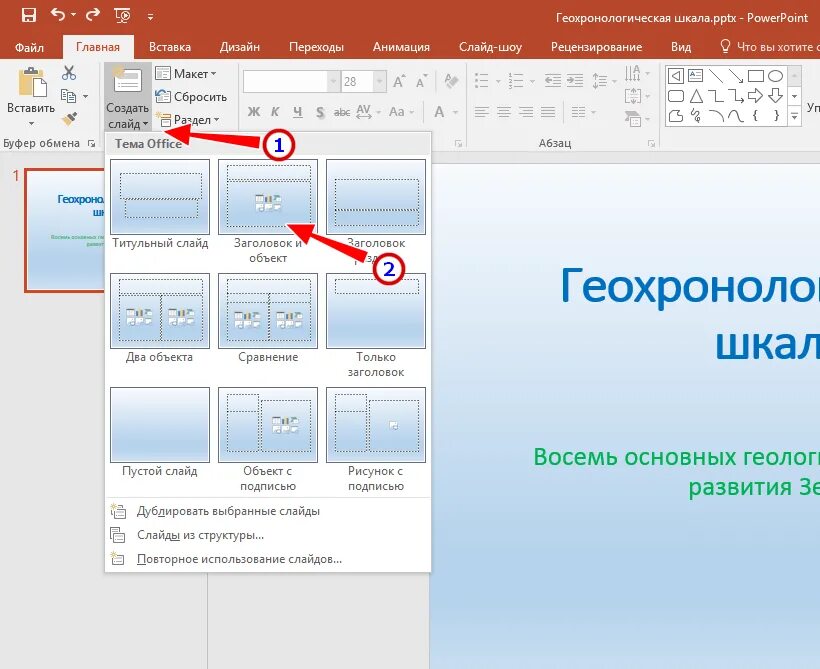
Task: Open Customize Quick Access Toolbar dropdown
Action: (151, 17)
